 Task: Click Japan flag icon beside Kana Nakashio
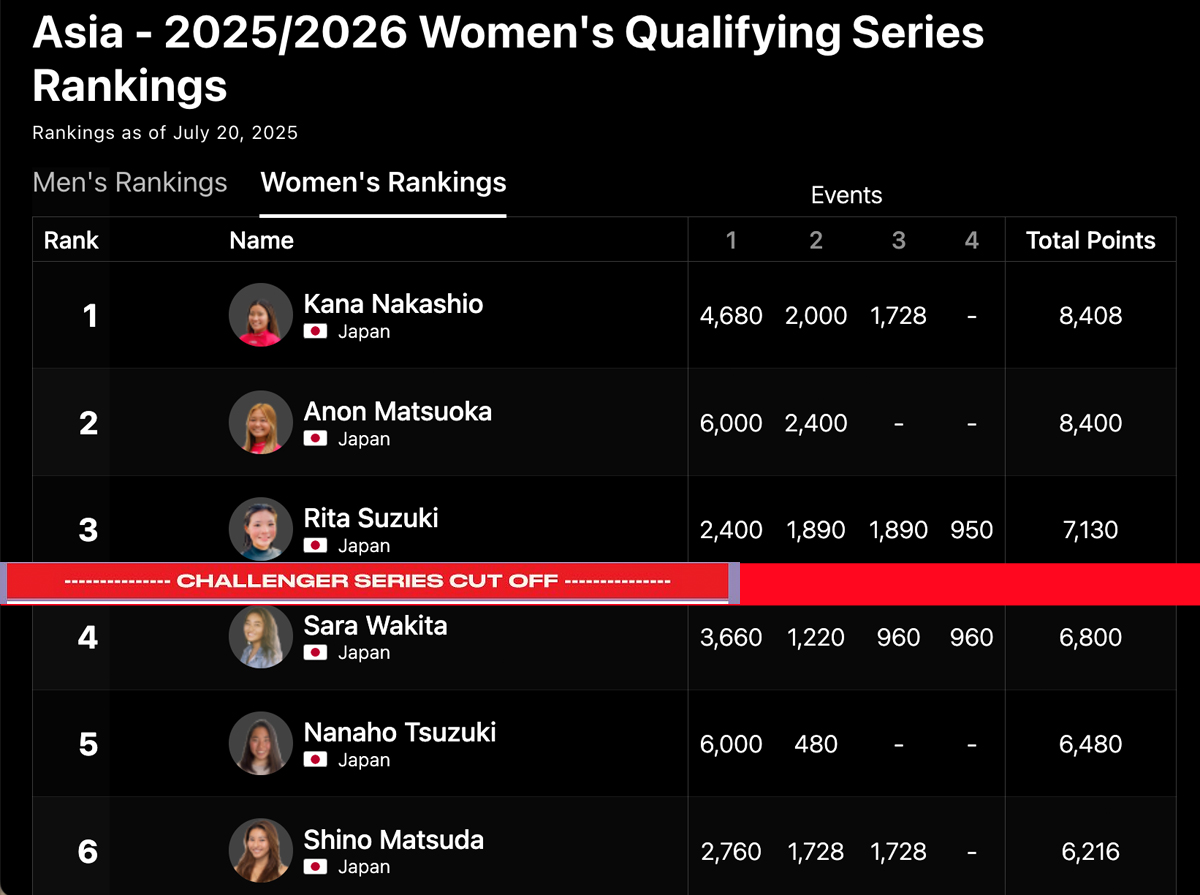316,332
